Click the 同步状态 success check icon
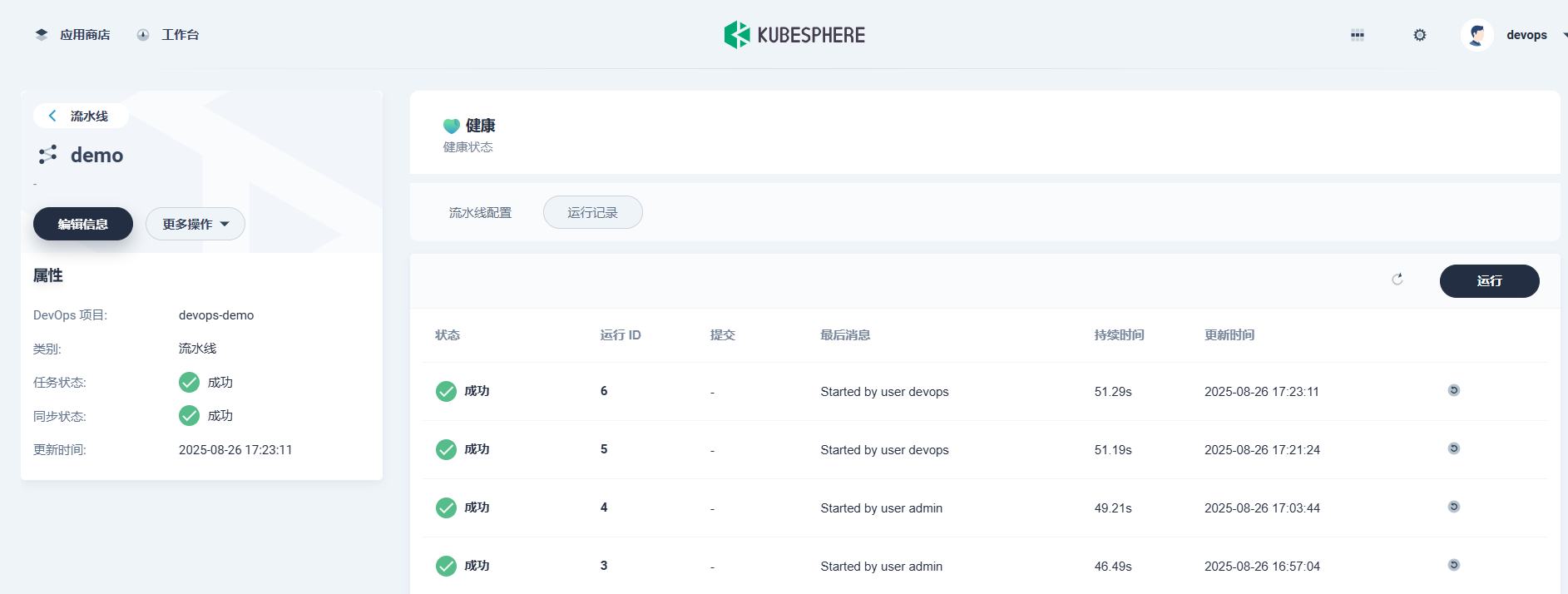This screenshot has width=1568, height=594. 189,415
